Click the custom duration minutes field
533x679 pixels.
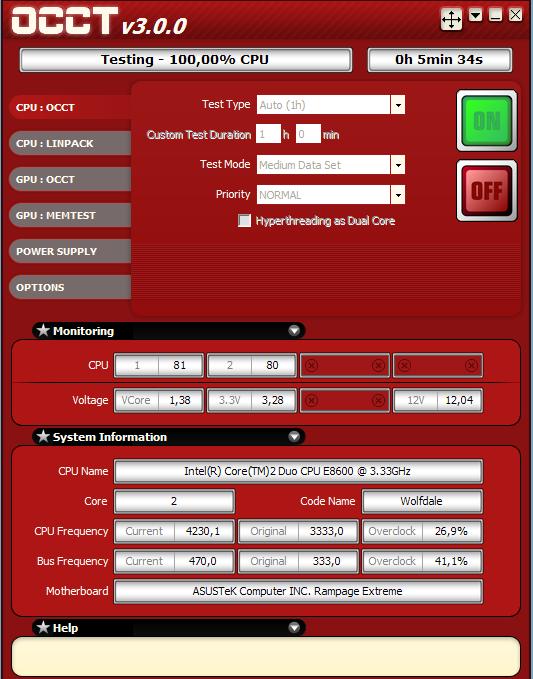(308, 134)
